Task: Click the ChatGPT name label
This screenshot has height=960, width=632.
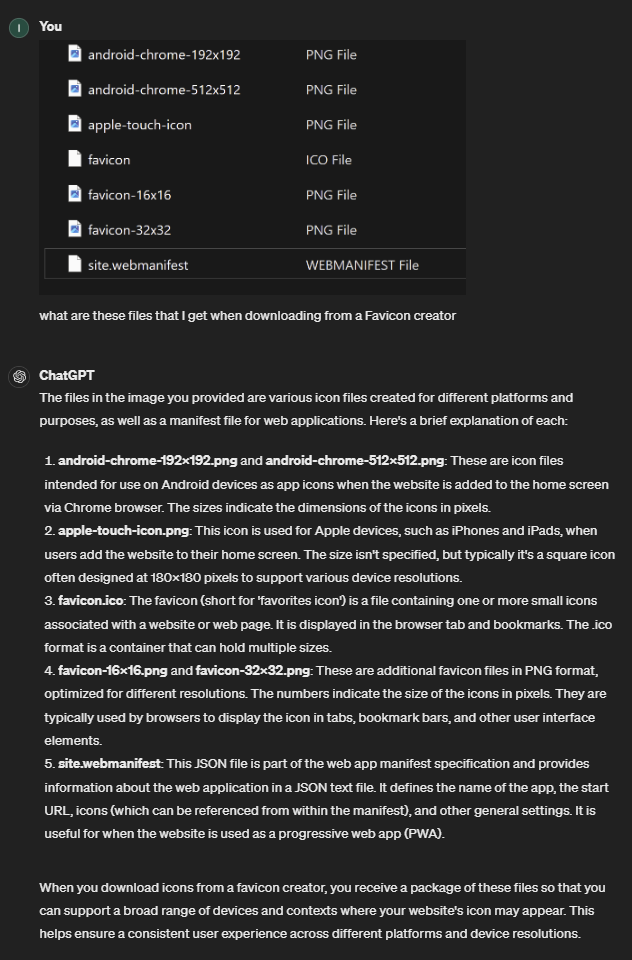Action: (66, 375)
